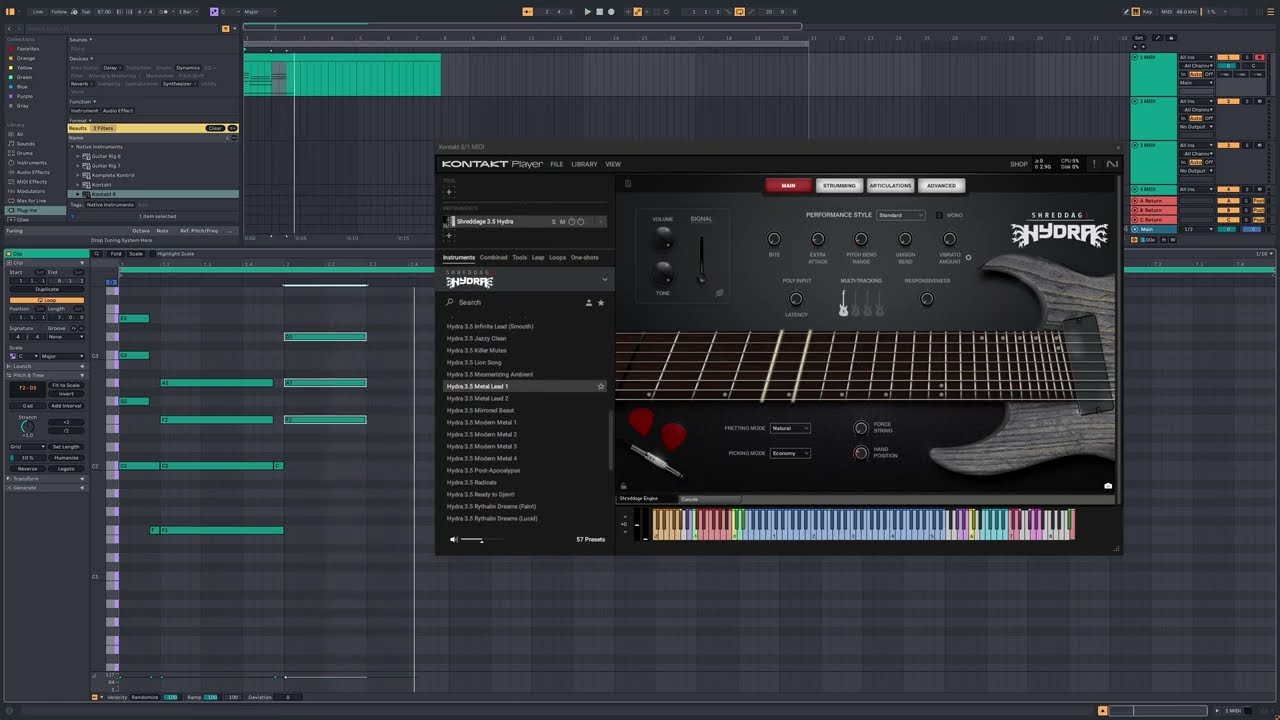Show Kontakt favorites with the star filter
The width and height of the screenshot is (1280, 720).
[601, 302]
